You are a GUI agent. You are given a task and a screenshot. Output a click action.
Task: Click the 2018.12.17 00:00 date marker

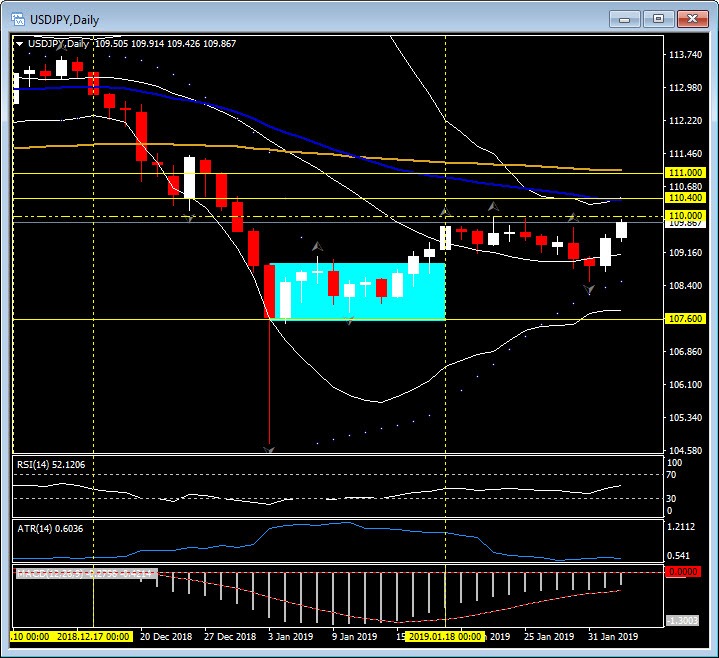point(93,636)
